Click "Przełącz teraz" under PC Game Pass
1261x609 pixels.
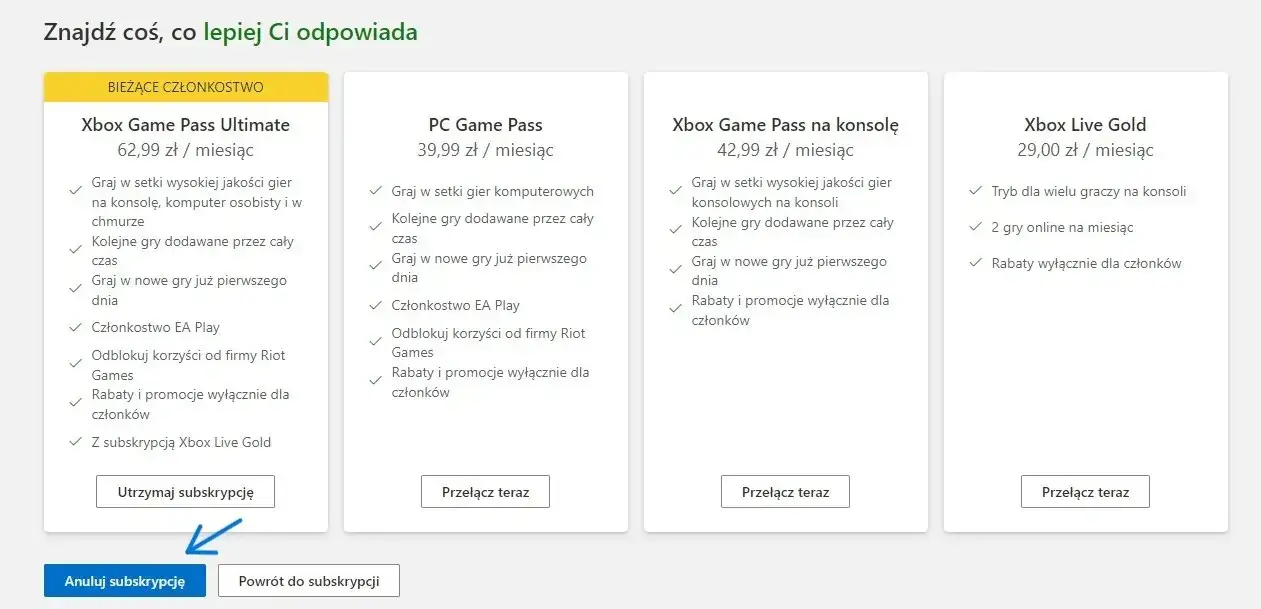[x=485, y=491]
